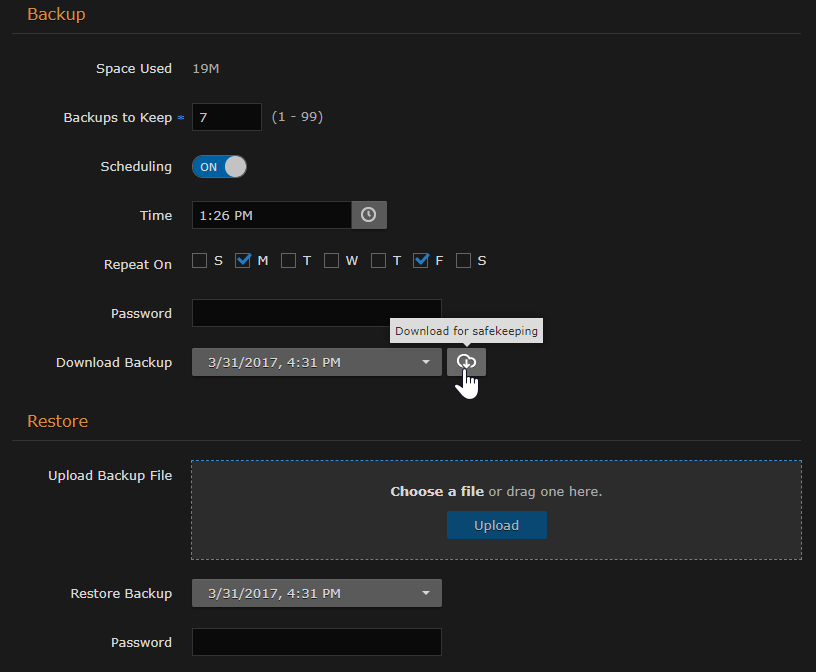The height and width of the screenshot is (672, 816).
Task: Check the Wednesday repeat checkbox
Action: 331,260
